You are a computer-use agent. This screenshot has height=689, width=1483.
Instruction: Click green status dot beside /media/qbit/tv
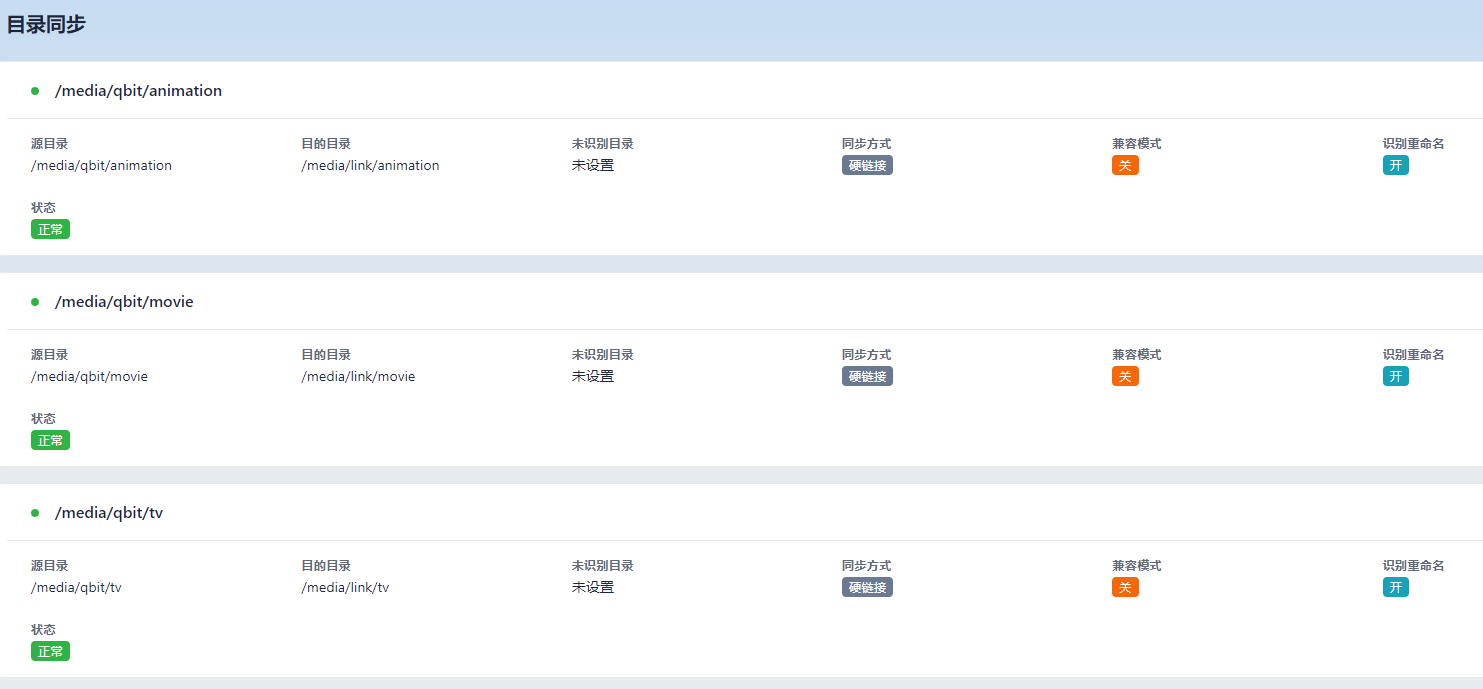(35, 513)
